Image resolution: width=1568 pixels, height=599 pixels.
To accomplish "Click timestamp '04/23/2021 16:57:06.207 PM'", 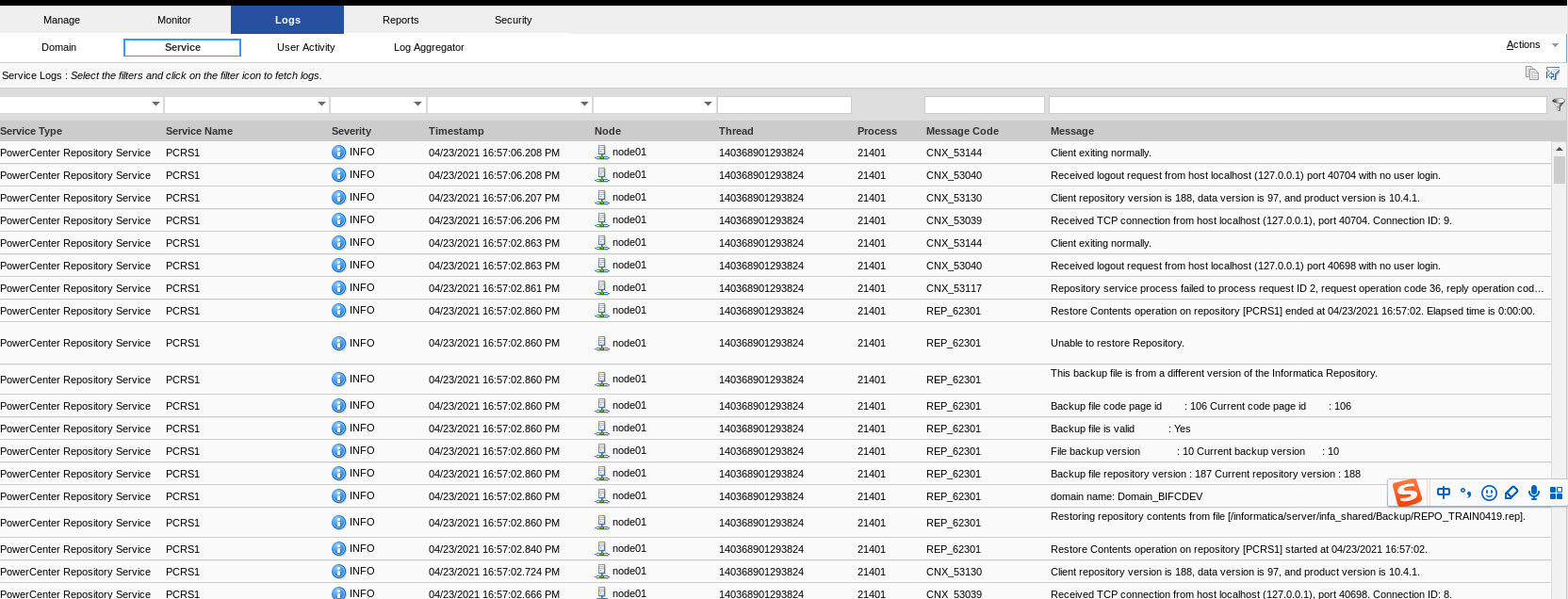I will 494,198.
